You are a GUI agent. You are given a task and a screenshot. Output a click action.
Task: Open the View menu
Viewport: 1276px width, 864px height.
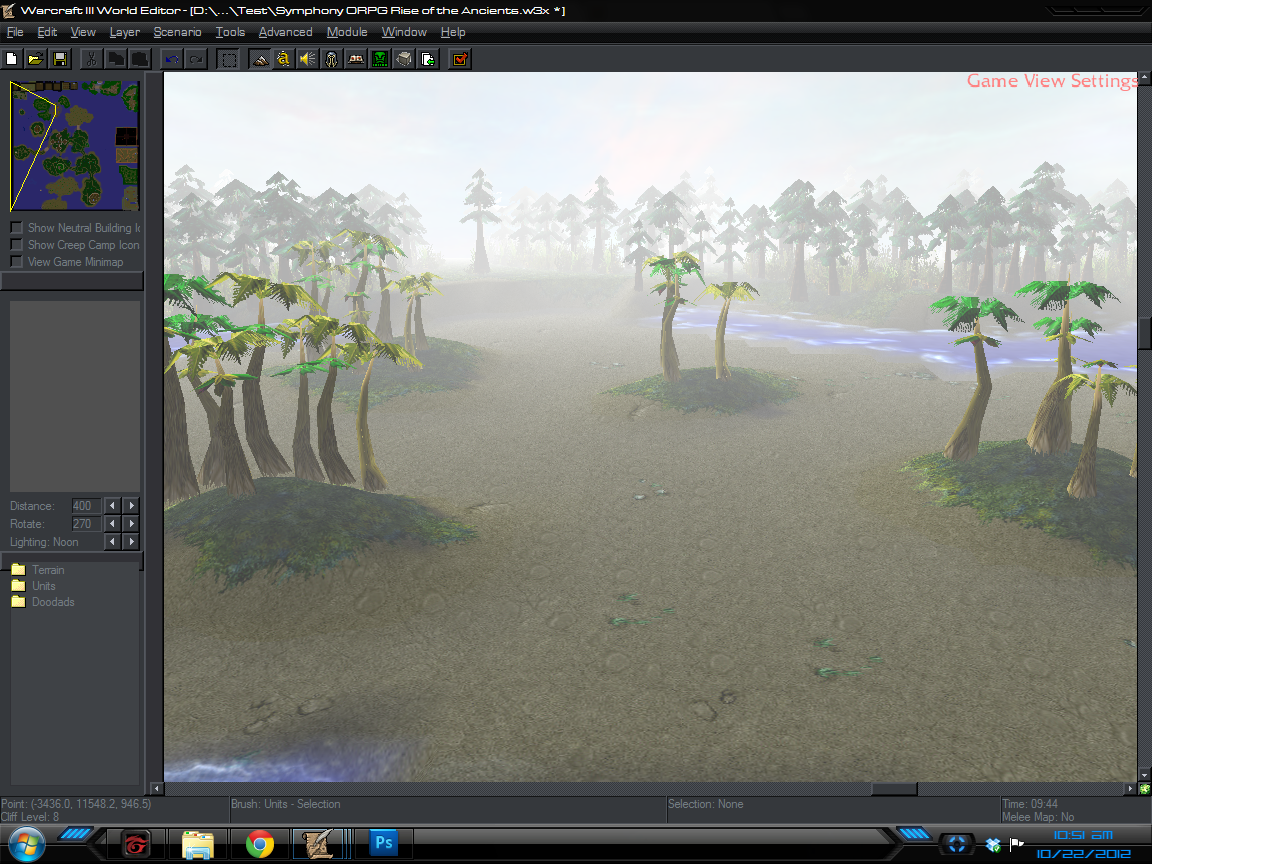point(83,32)
